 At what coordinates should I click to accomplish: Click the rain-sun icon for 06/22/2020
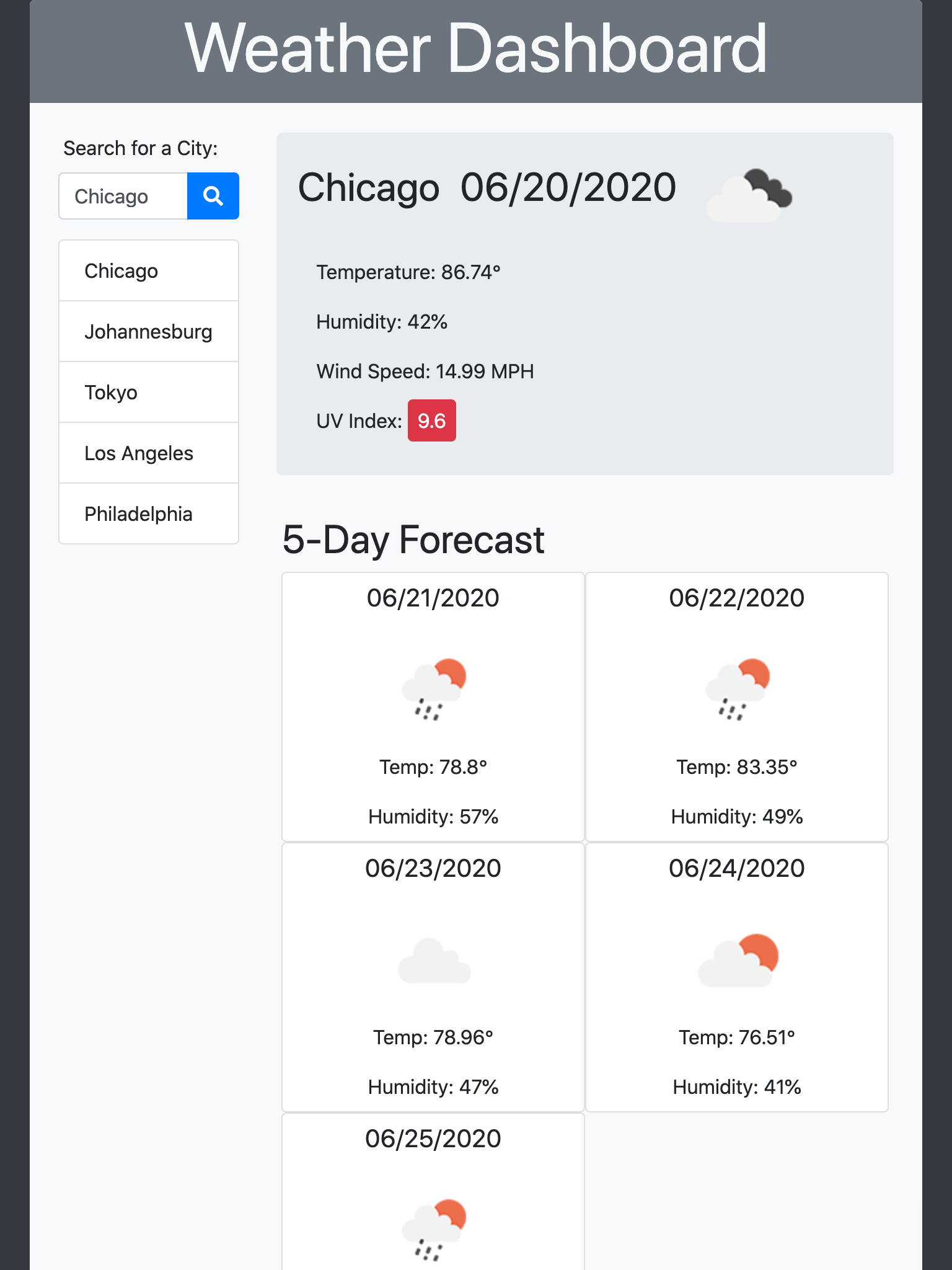pos(737,689)
